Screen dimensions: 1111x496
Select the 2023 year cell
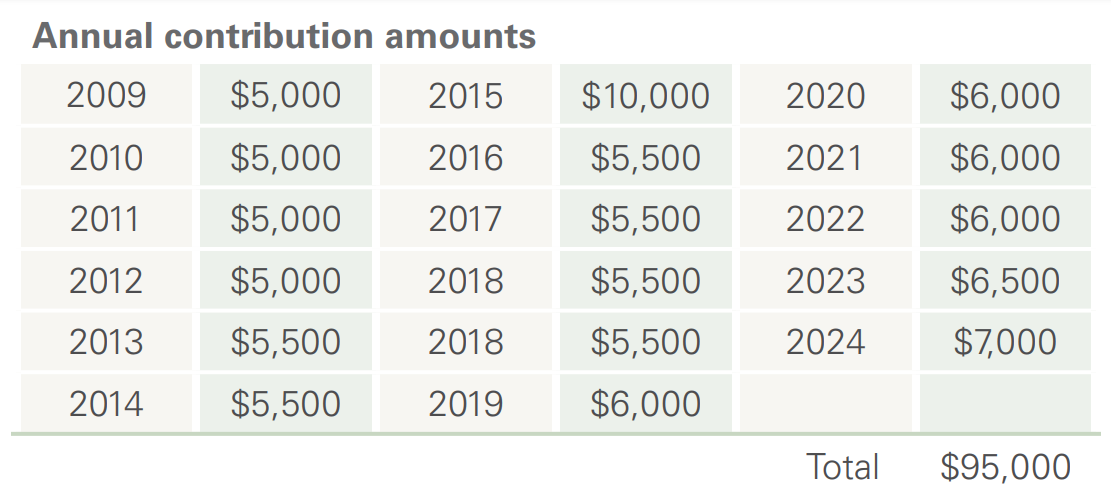pyautogui.click(x=825, y=281)
